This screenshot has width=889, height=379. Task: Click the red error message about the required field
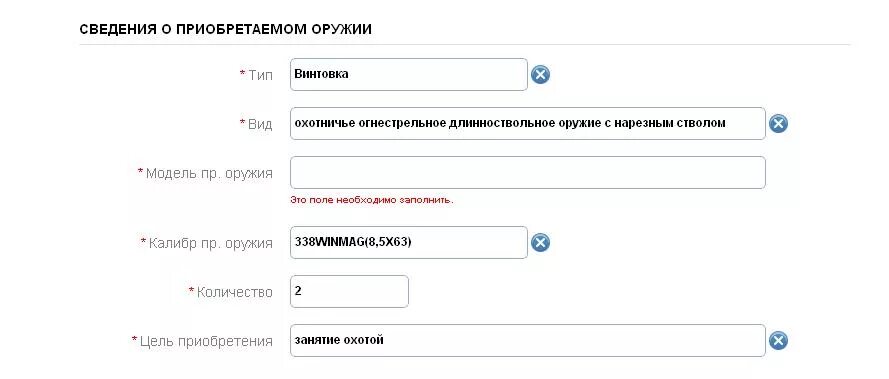pyautogui.click(x=372, y=200)
